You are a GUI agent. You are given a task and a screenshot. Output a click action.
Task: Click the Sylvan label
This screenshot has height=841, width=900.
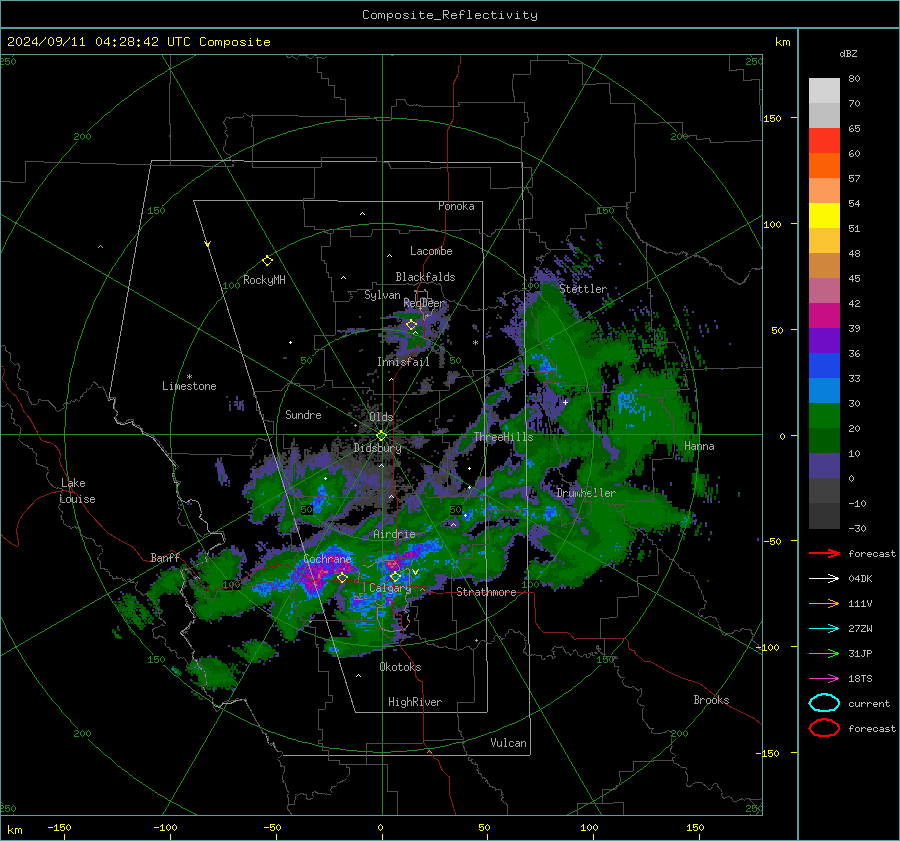tap(382, 295)
